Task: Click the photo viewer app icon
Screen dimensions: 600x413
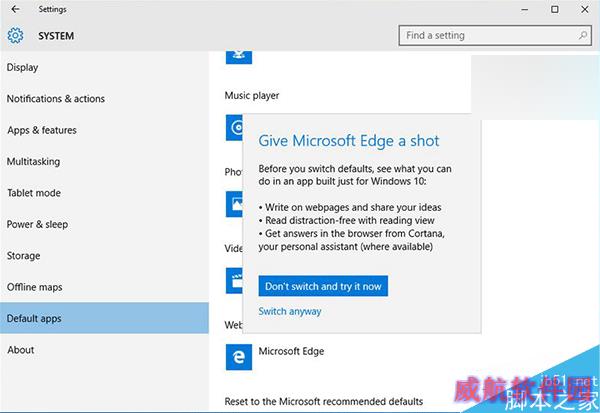Action: point(234,204)
